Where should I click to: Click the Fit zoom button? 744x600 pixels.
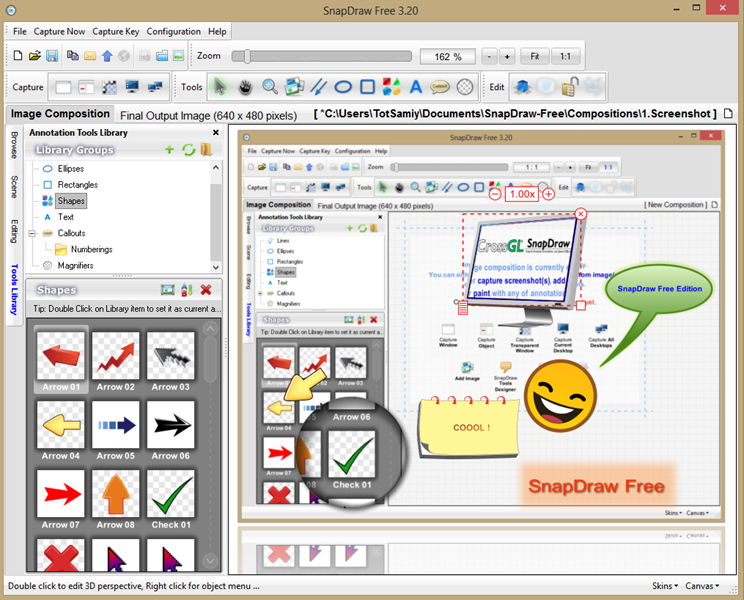(x=535, y=56)
